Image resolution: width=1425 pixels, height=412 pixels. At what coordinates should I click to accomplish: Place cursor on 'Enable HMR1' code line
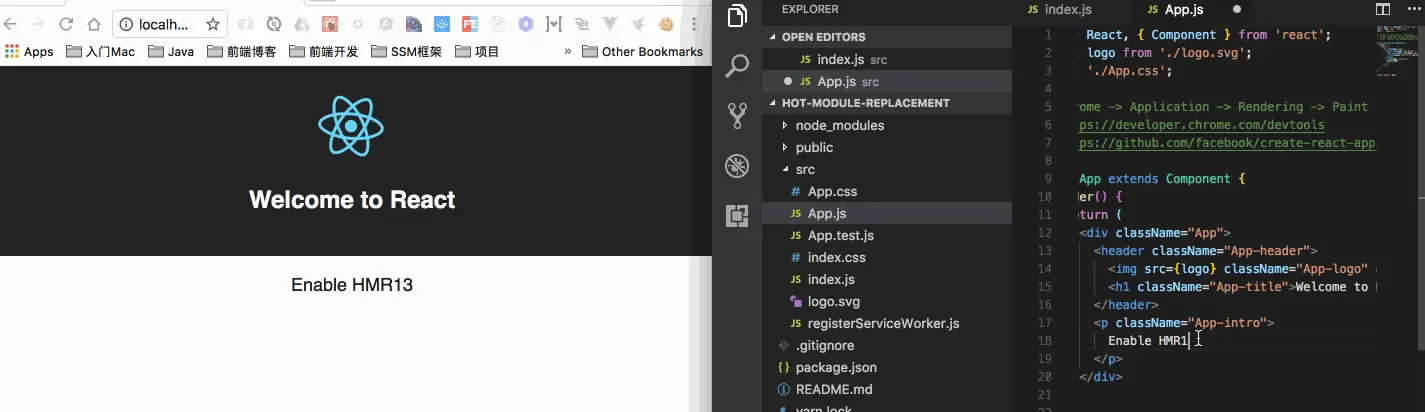1147,341
